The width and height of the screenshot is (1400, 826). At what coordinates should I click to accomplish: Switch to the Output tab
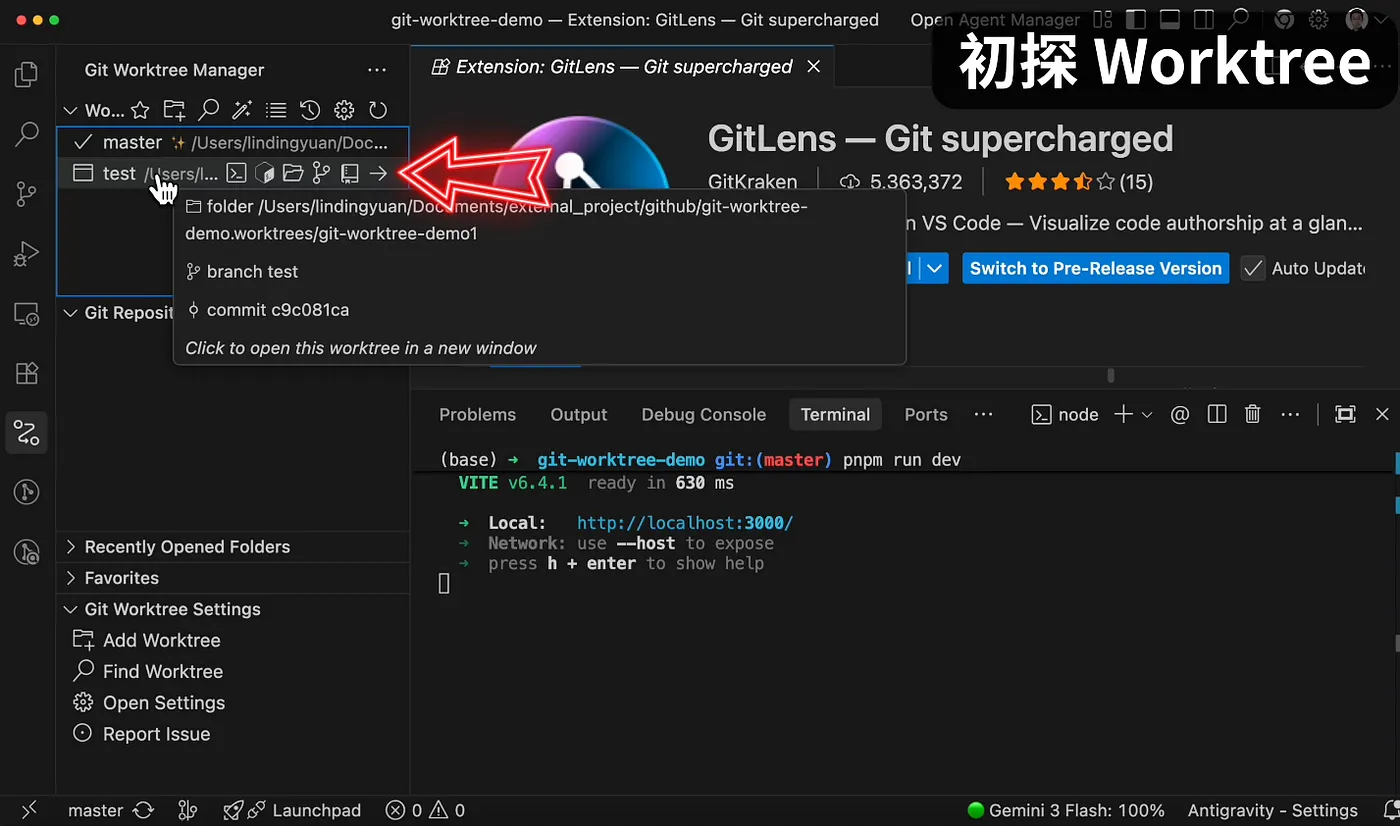click(x=578, y=414)
